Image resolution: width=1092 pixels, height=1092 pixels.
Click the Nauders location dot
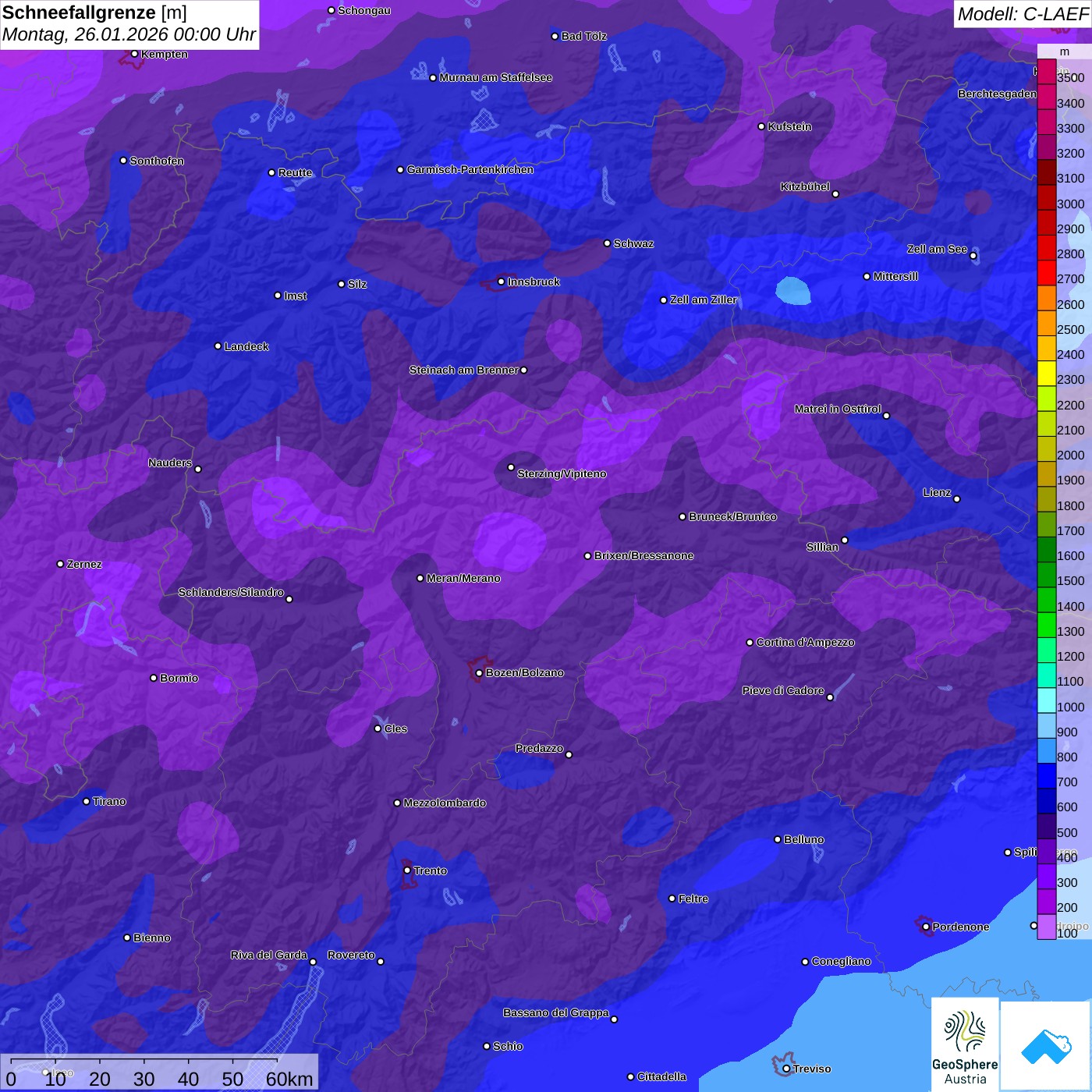(x=198, y=469)
